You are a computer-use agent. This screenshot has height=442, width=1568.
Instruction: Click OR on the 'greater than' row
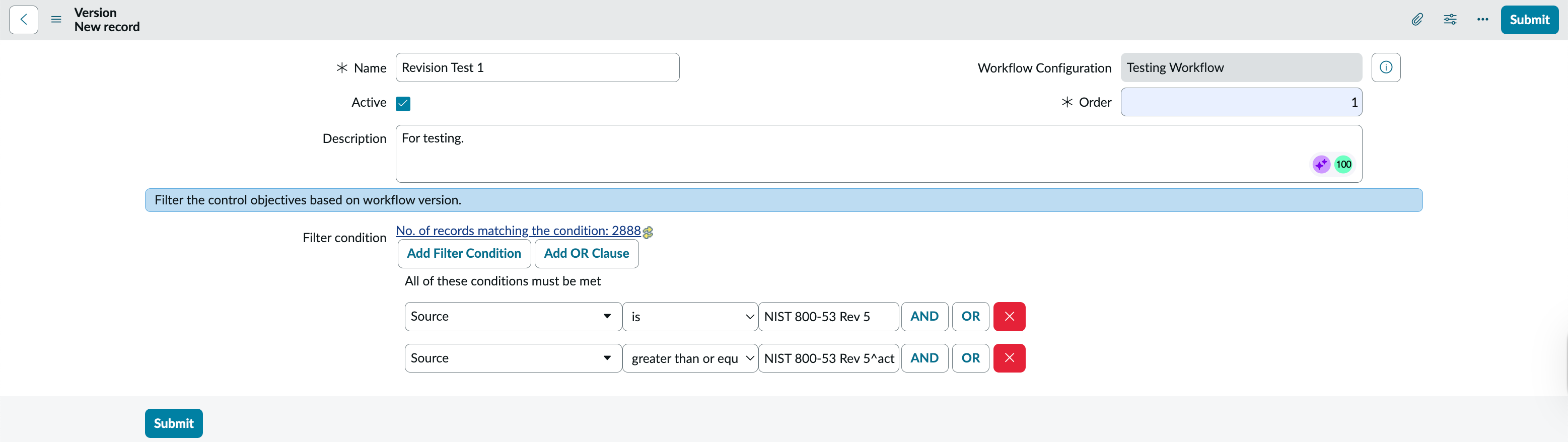tap(970, 358)
